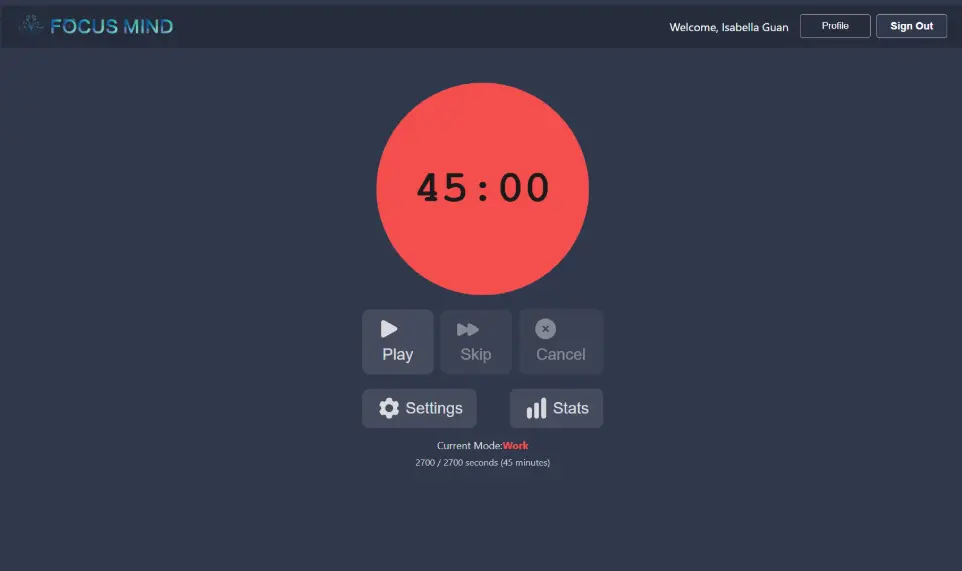The image size is (962, 571).
Task: Click the Current Mode label
Action: tap(469, 446)
